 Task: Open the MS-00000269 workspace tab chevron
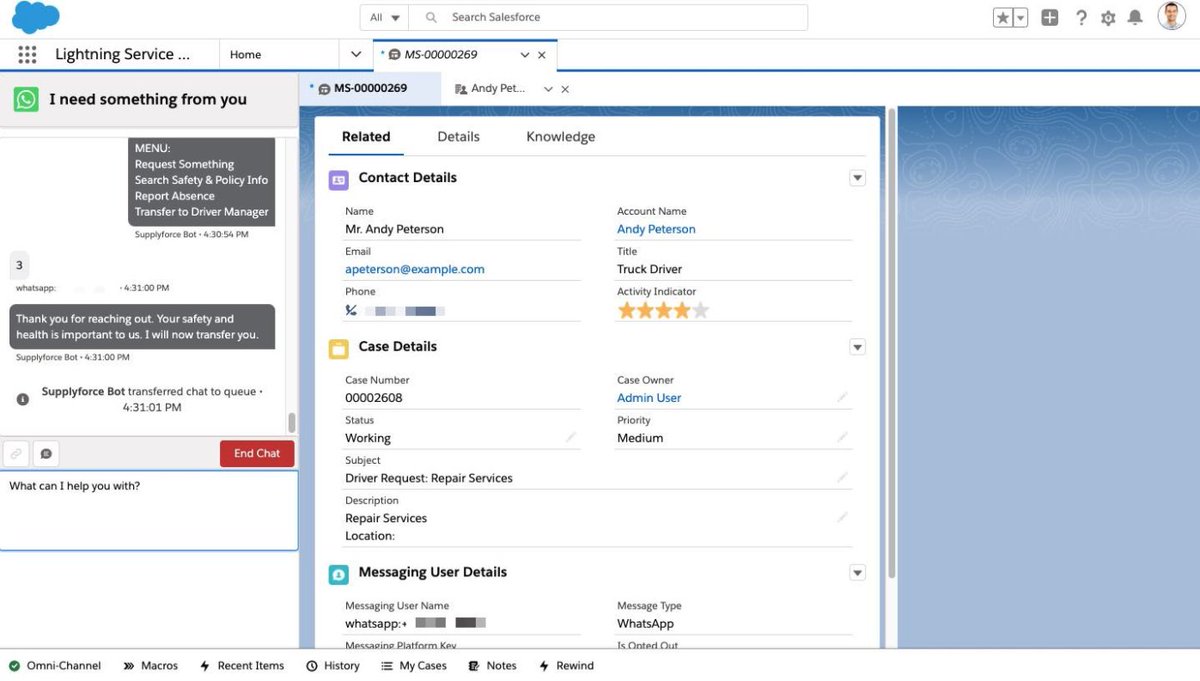pyautogui.click(x=525, y=55)
